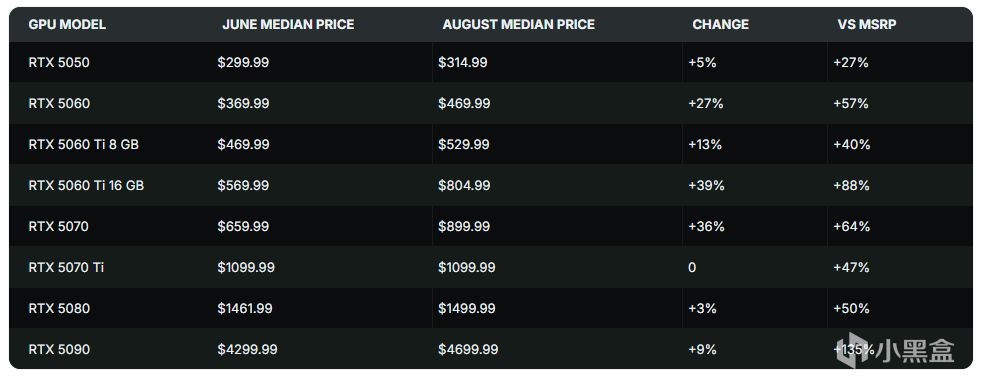
Task: Click the $4699.99 August price
Action: [468, 349]
